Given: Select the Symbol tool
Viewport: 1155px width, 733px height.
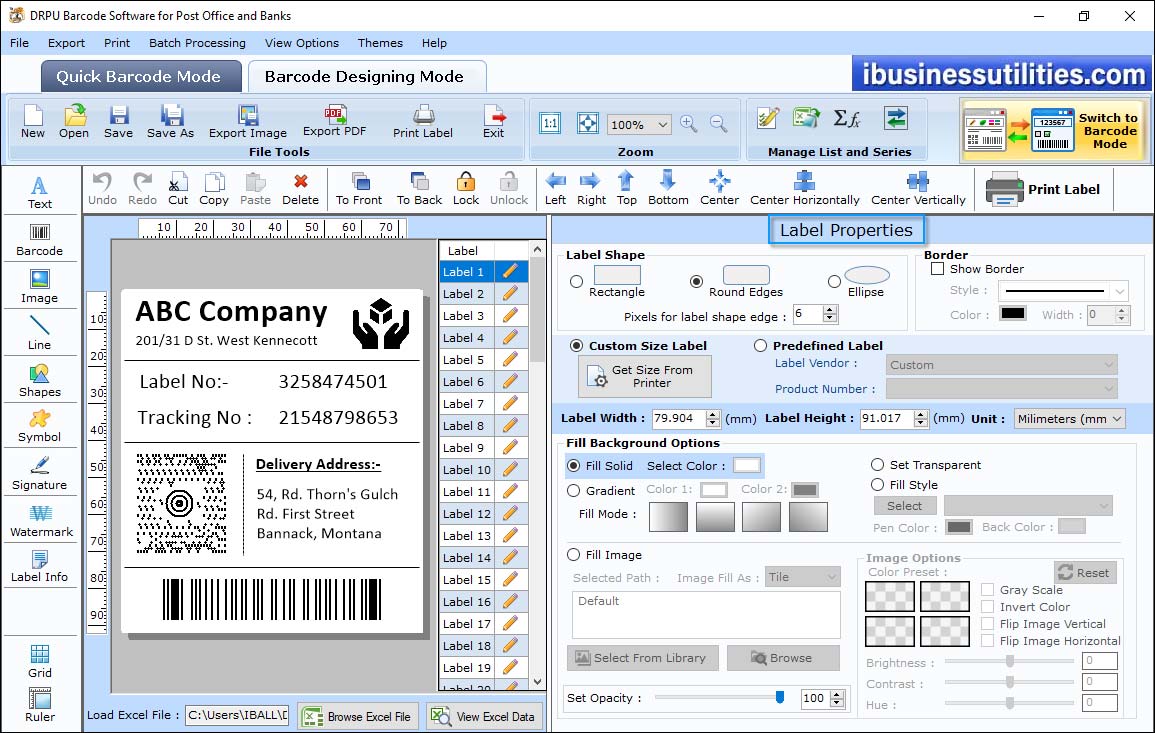Looking at the screenshot, I should [40, 426].
